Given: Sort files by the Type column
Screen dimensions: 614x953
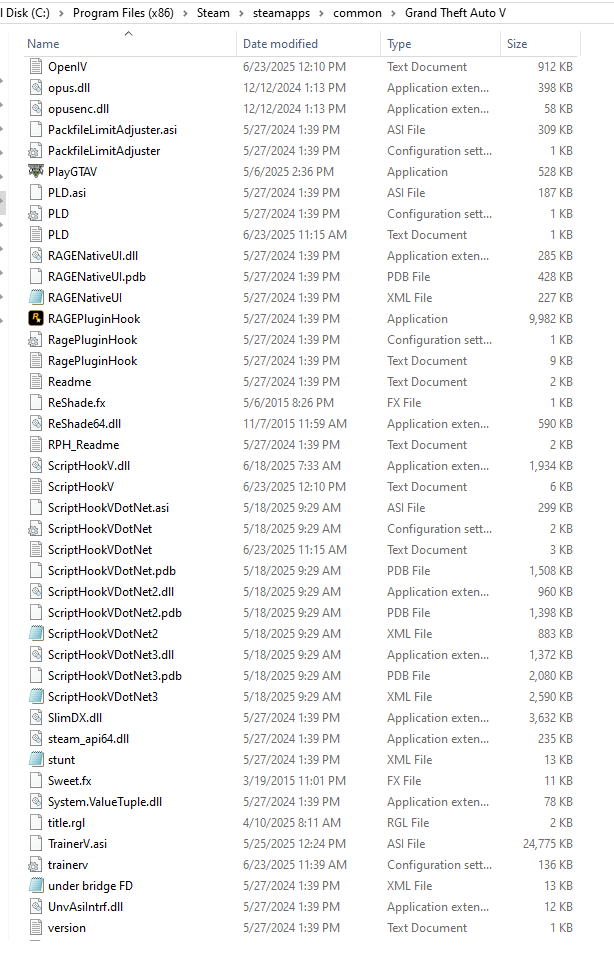Looking at the screenshot, I should [x=399, y=44].
